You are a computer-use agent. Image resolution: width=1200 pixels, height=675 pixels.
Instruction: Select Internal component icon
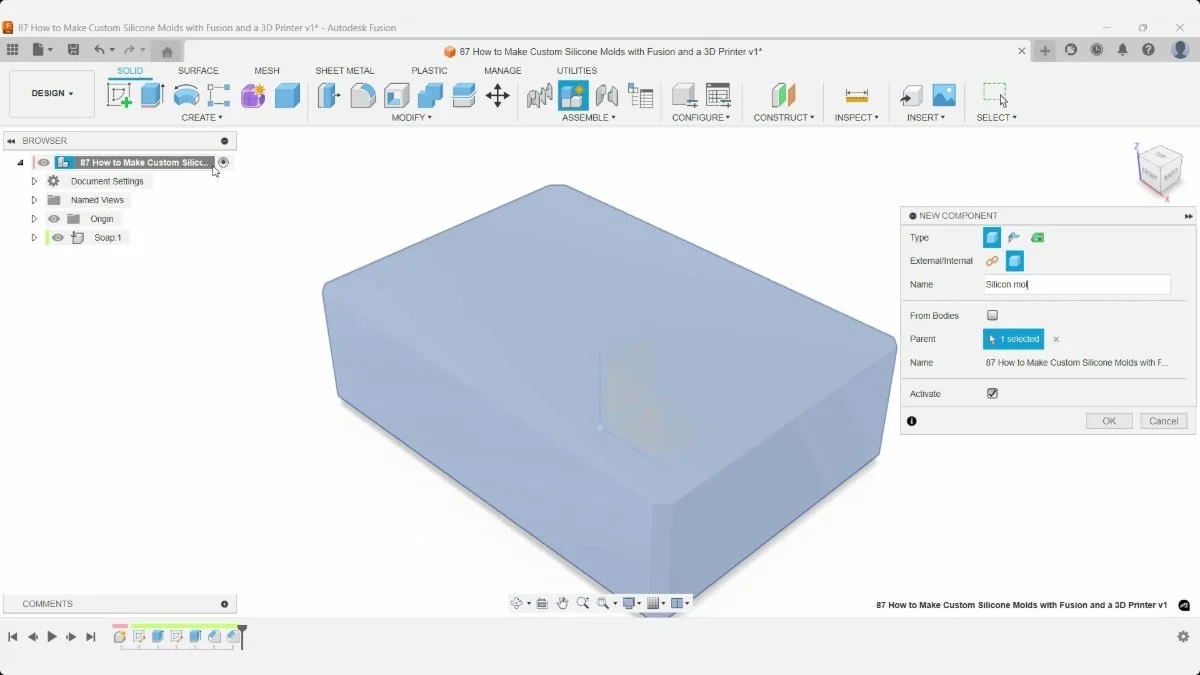coord(1015,261)
